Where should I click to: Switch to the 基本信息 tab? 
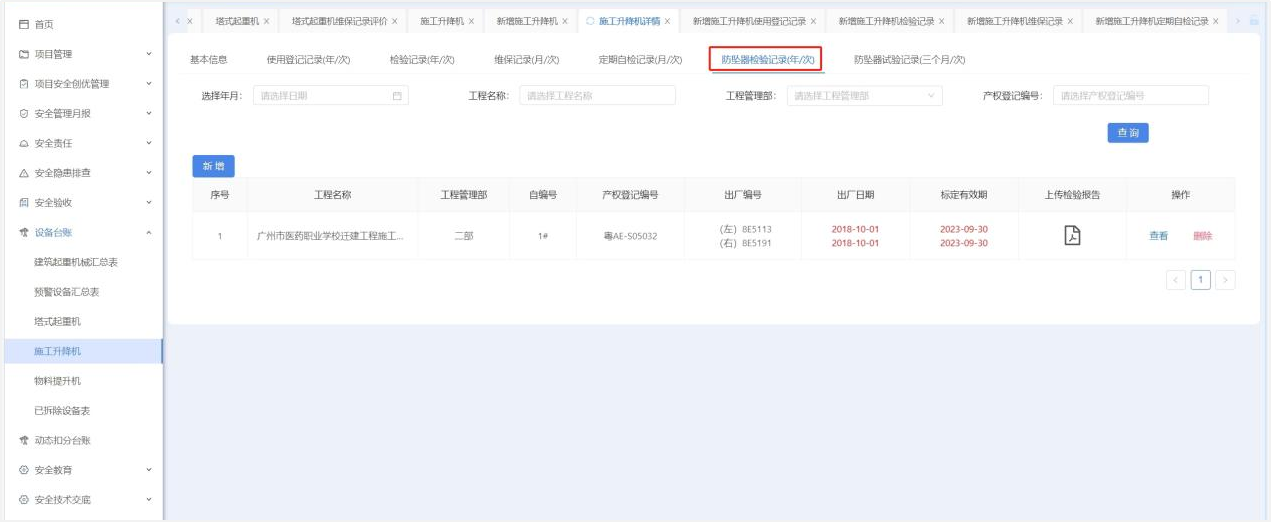[209, 60]
